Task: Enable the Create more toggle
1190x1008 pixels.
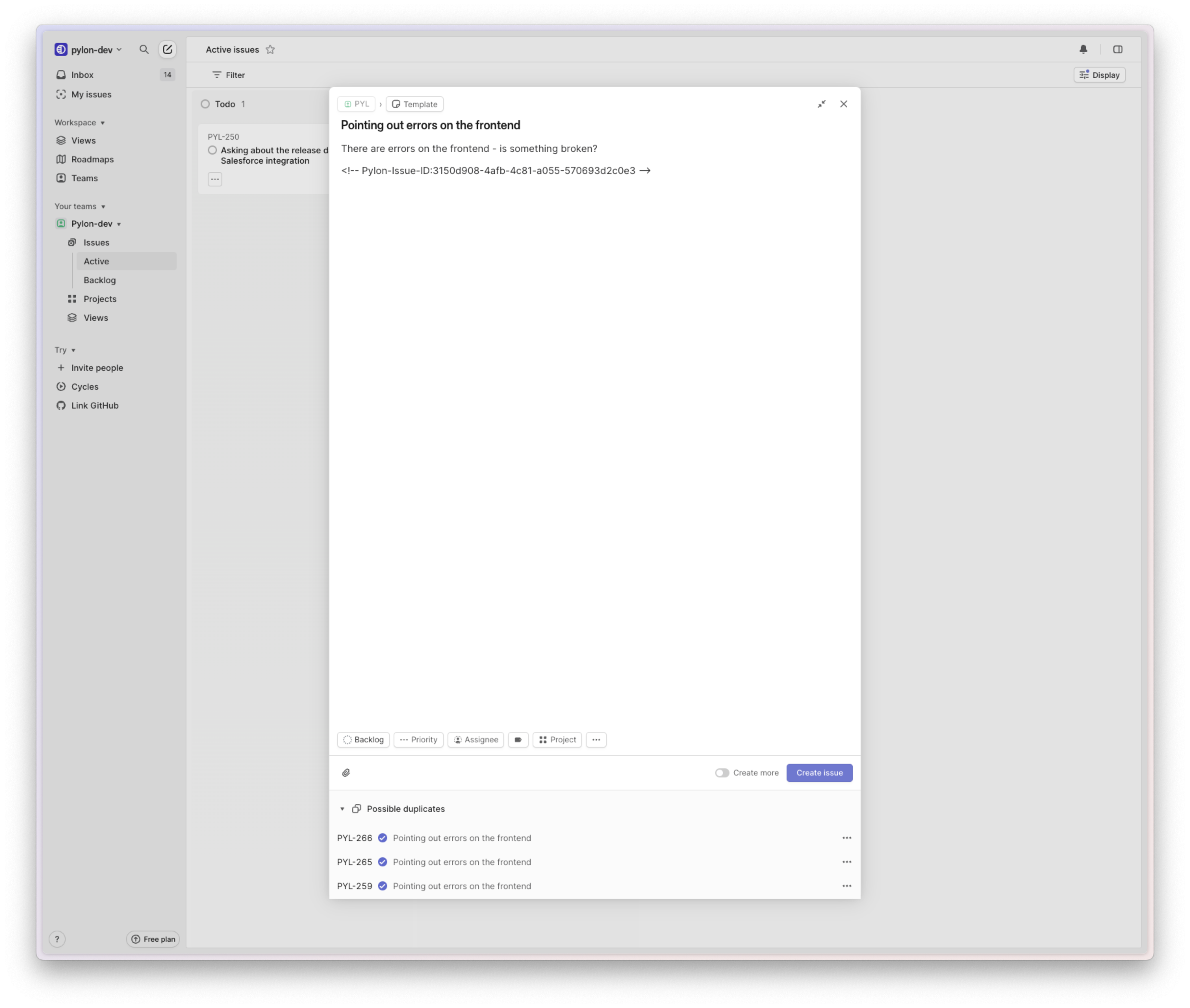Action: tap(722, 773)
